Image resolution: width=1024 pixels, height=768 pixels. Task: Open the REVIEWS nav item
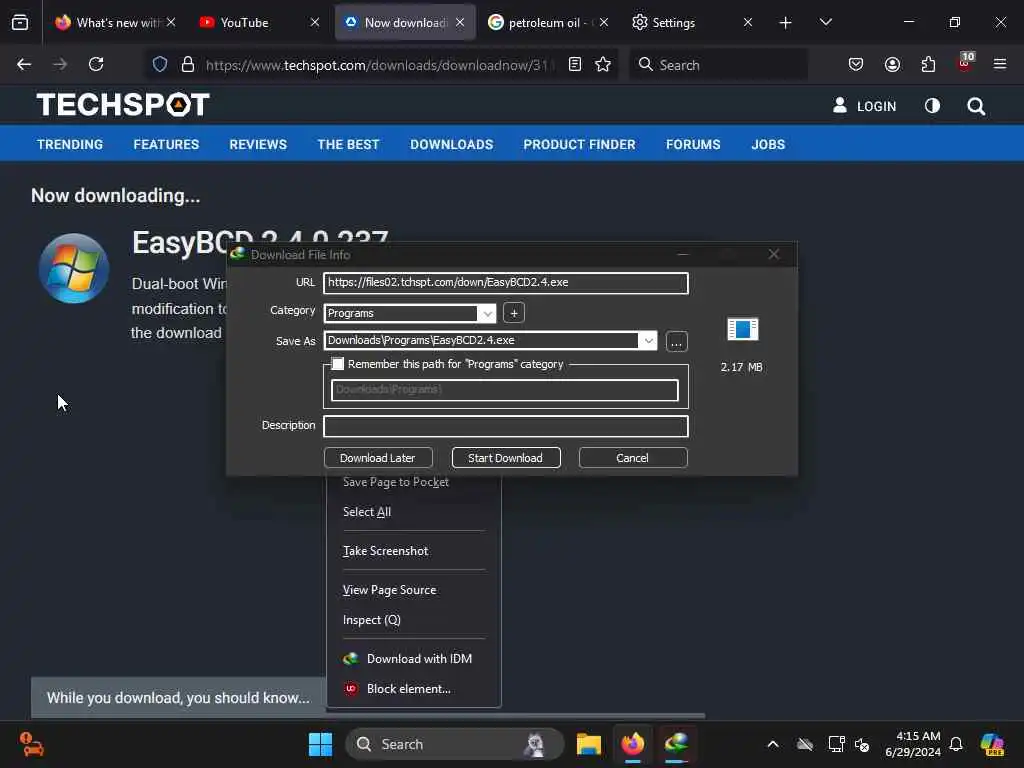[258, 144]
